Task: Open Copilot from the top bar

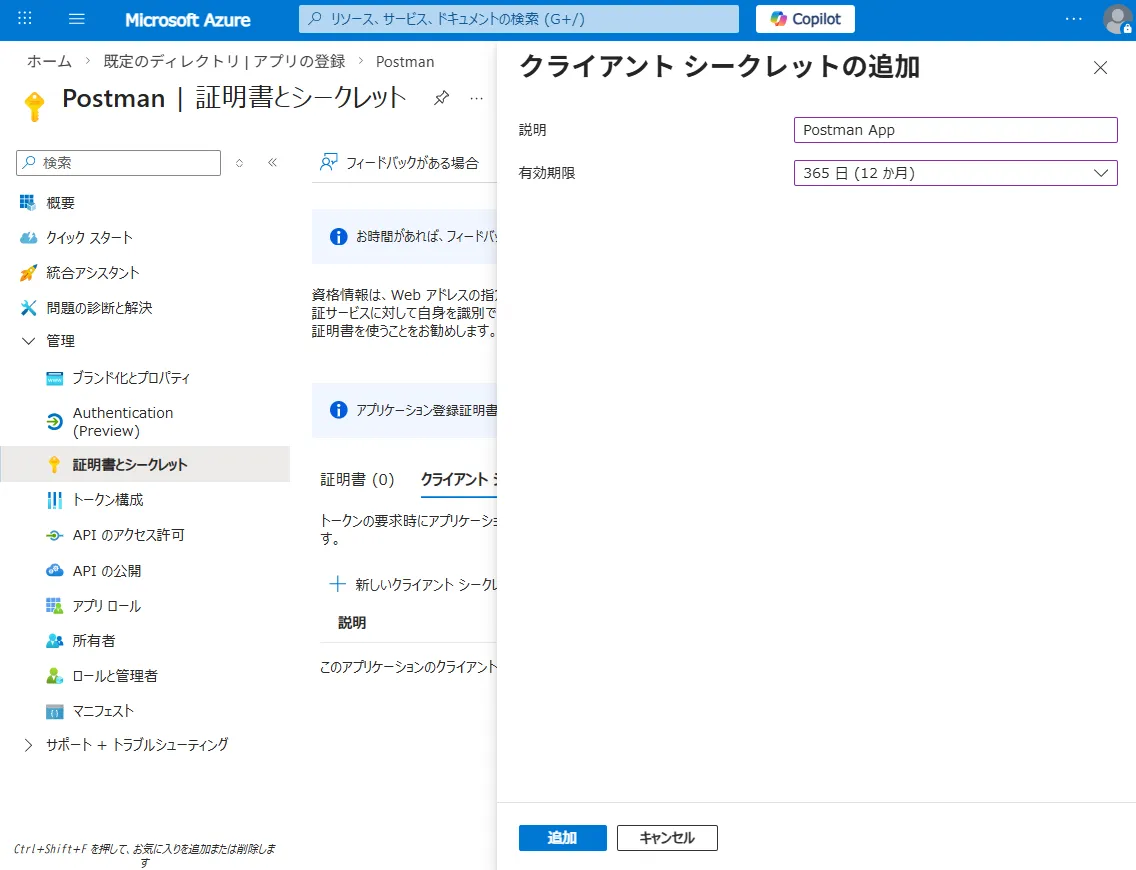Action: 804,18
